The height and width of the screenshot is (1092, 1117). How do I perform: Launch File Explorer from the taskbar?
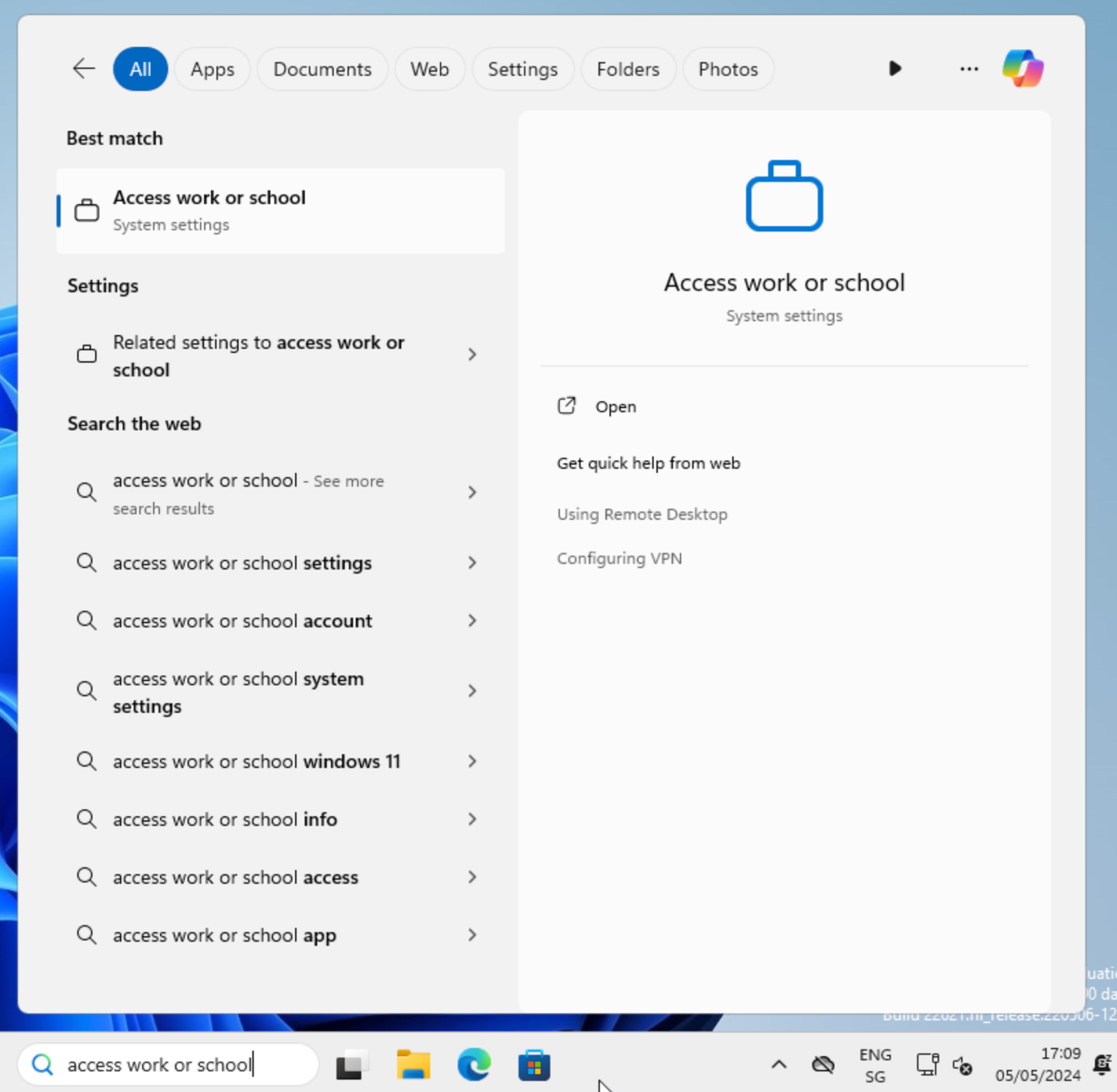click(x=413, y=1065)
